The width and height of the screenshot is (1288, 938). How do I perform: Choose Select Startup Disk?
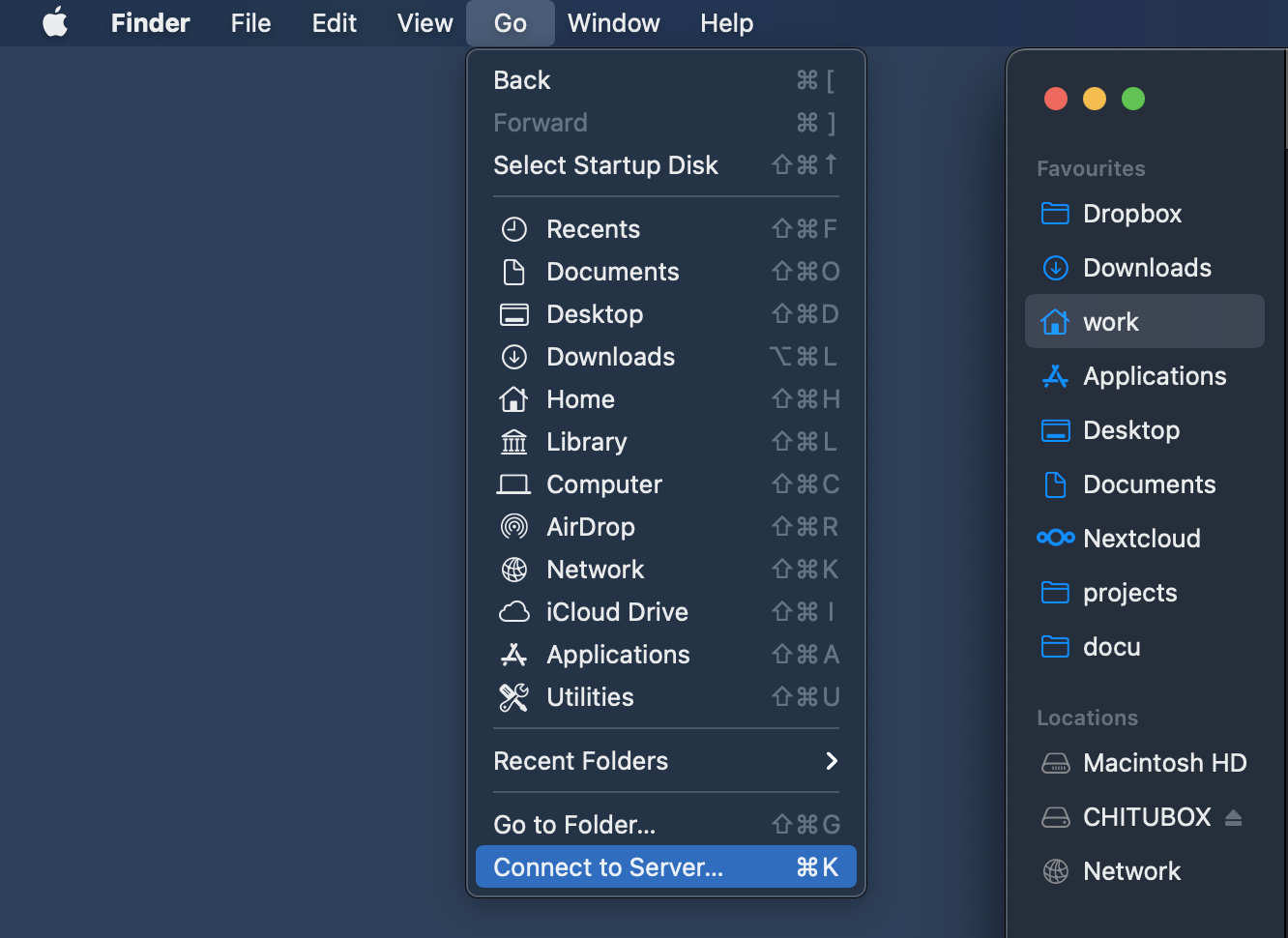[x=666, y=165]
